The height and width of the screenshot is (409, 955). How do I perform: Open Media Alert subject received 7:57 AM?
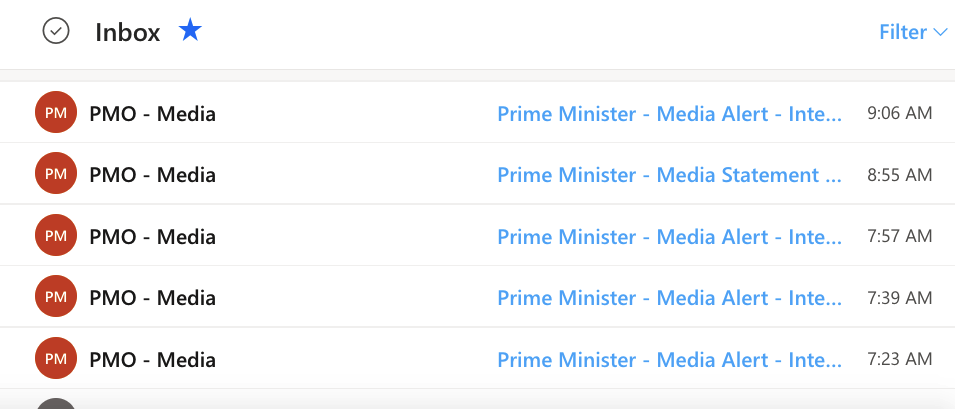tap(669, 237)
